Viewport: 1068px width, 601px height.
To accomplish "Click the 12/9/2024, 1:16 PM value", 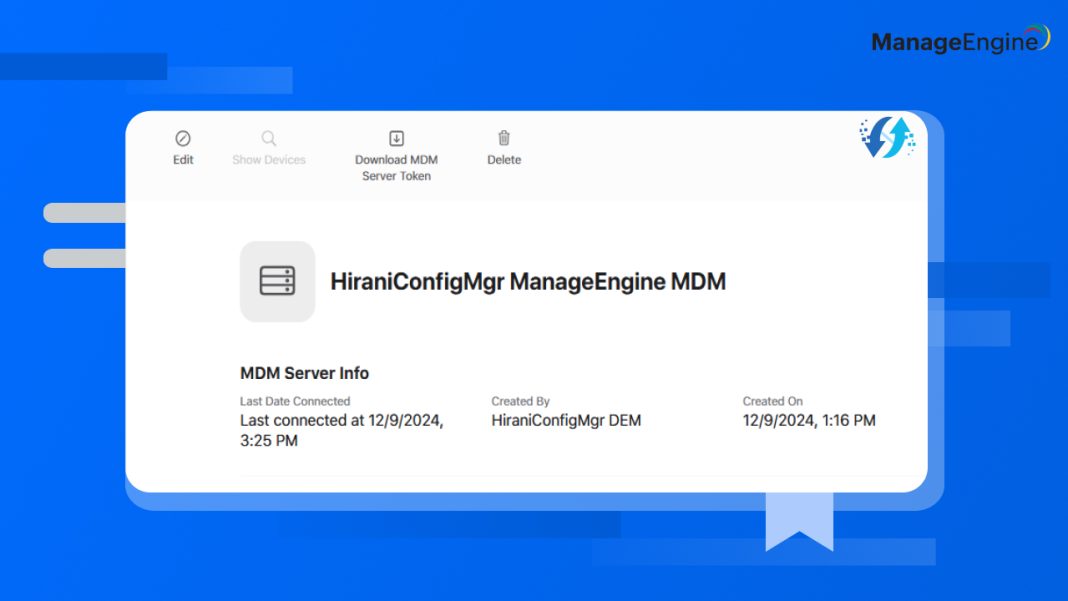I will click(809, 420).
